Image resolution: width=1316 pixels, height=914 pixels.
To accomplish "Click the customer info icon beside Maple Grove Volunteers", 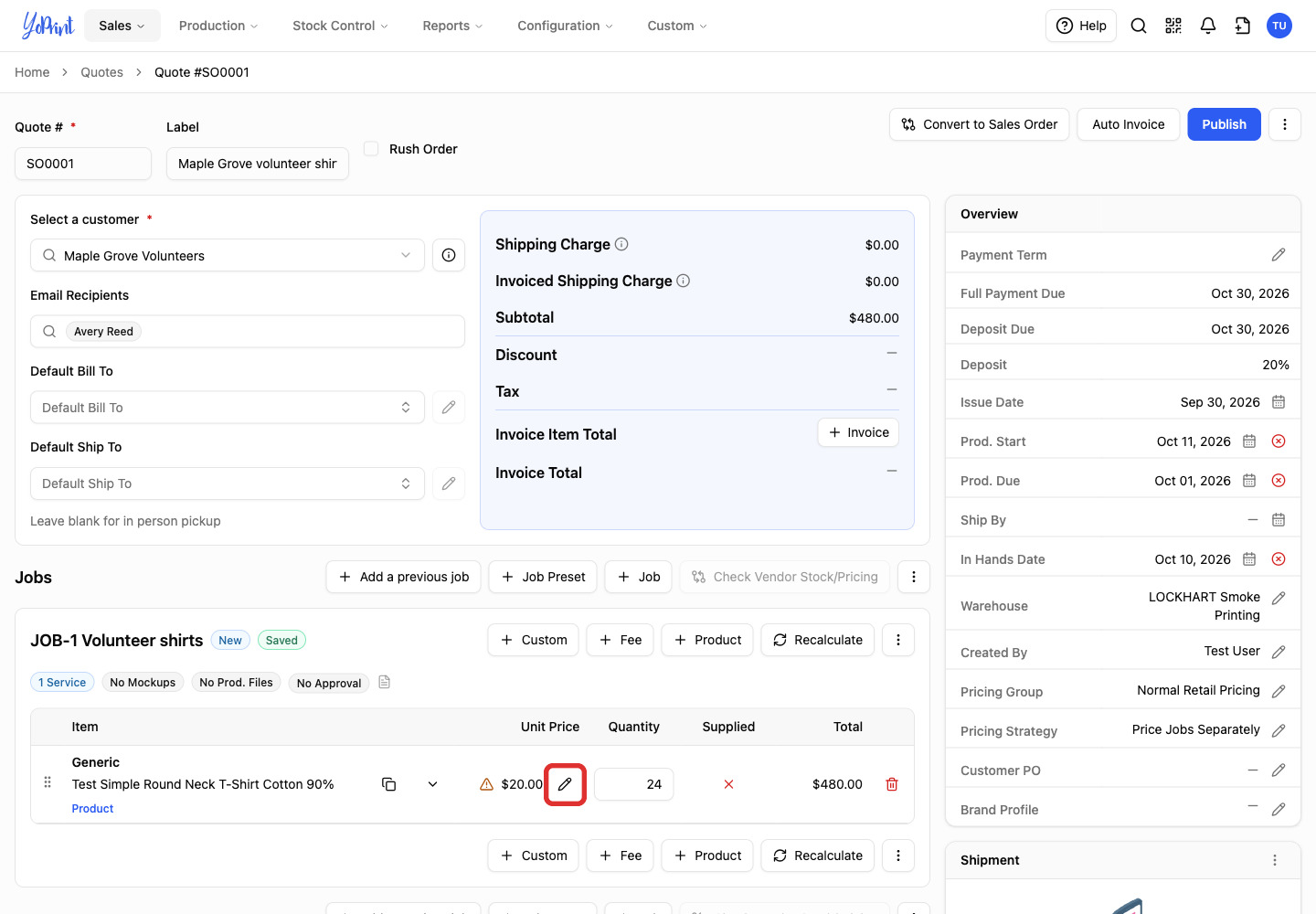I will click(x=449, y=255).
